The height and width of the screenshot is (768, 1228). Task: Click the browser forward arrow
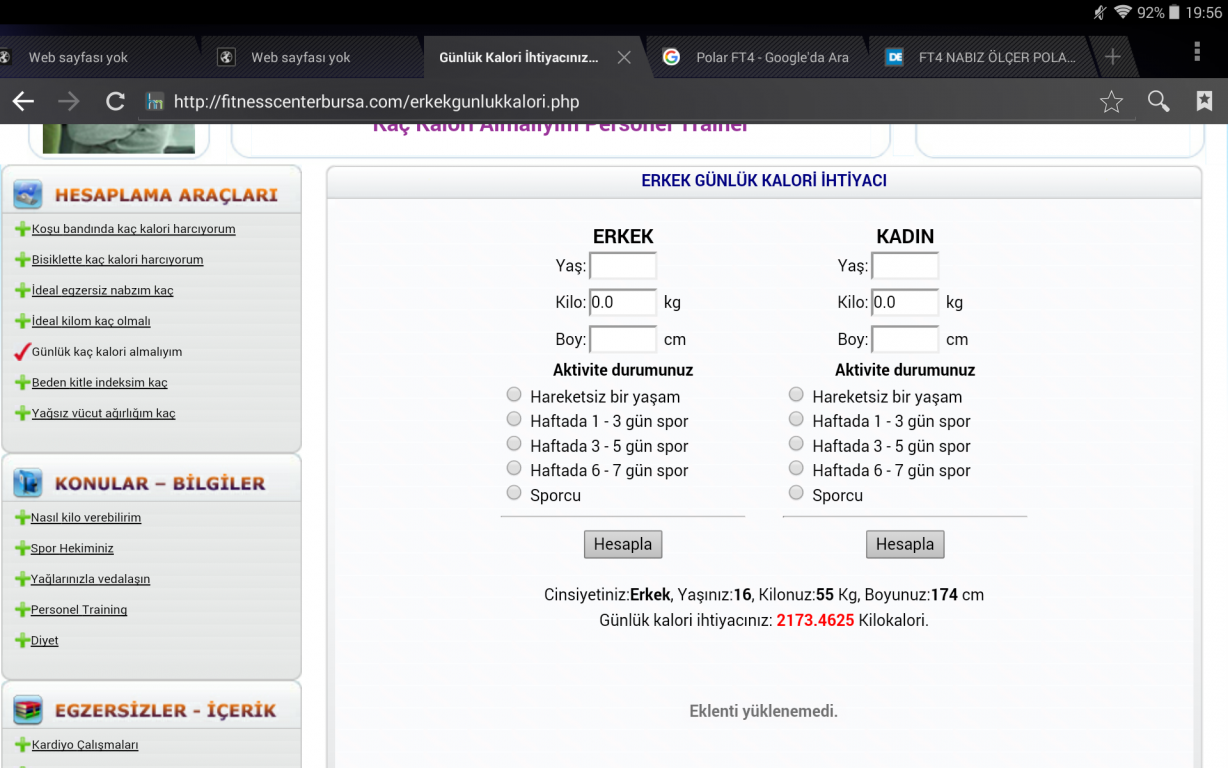pos(68,101)
